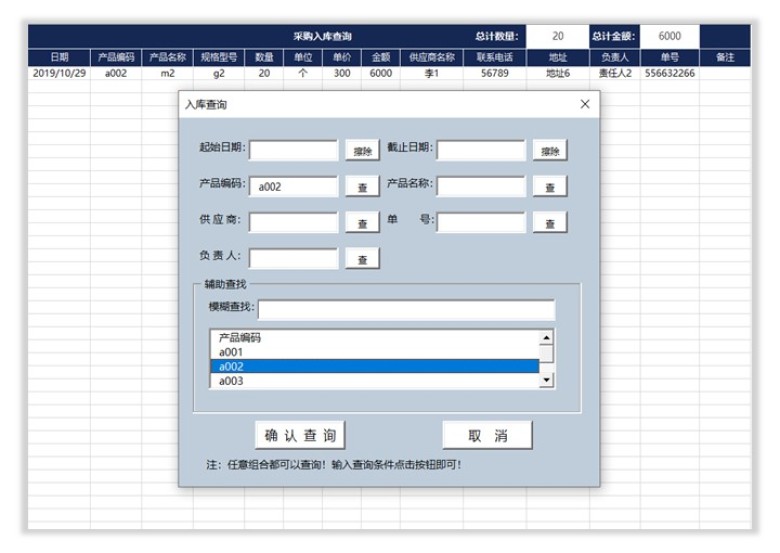Click the 供应商名称 column header
The image size is (780, 553).
432,57
